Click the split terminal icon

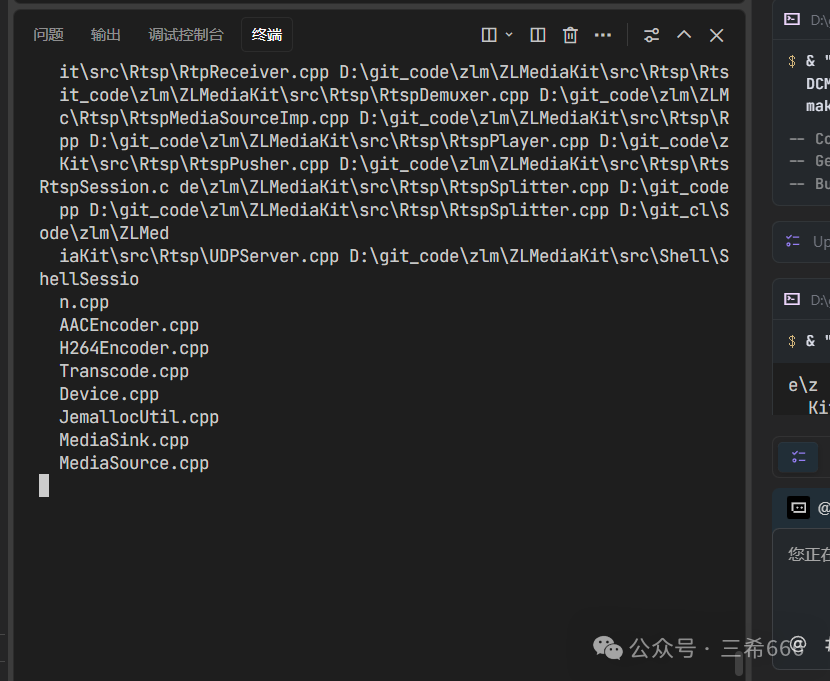(489, 35)
